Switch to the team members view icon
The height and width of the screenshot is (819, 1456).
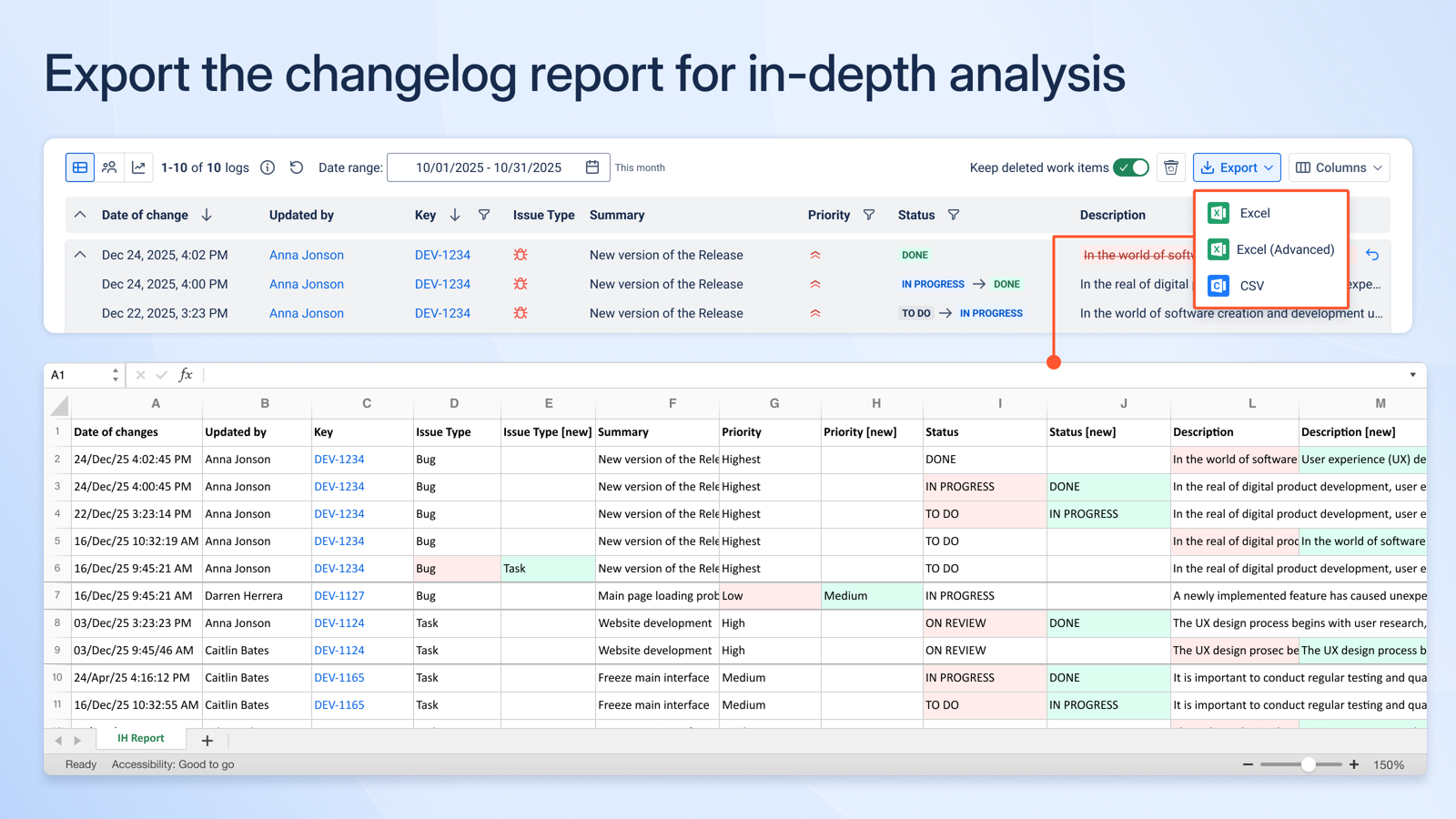tap(109, 167)
